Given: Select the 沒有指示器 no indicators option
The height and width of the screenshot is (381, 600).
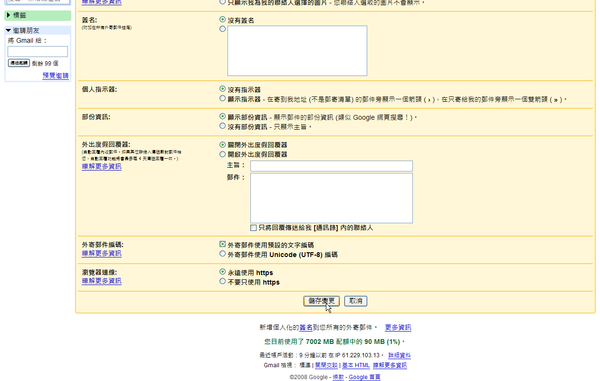Looking at the screenshot, I should 222,89.
